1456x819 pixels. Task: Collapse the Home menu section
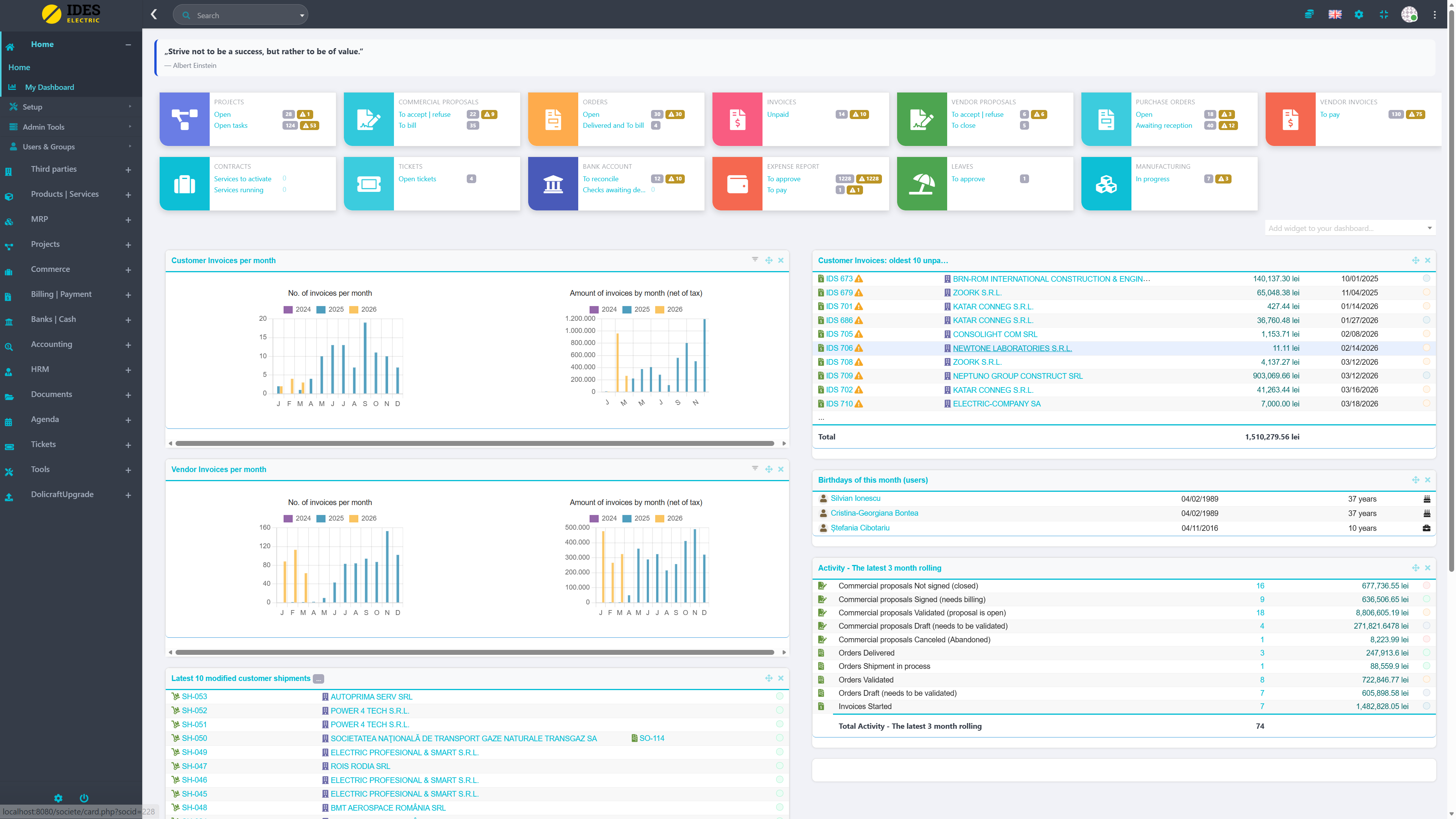(x=128, y=44)
